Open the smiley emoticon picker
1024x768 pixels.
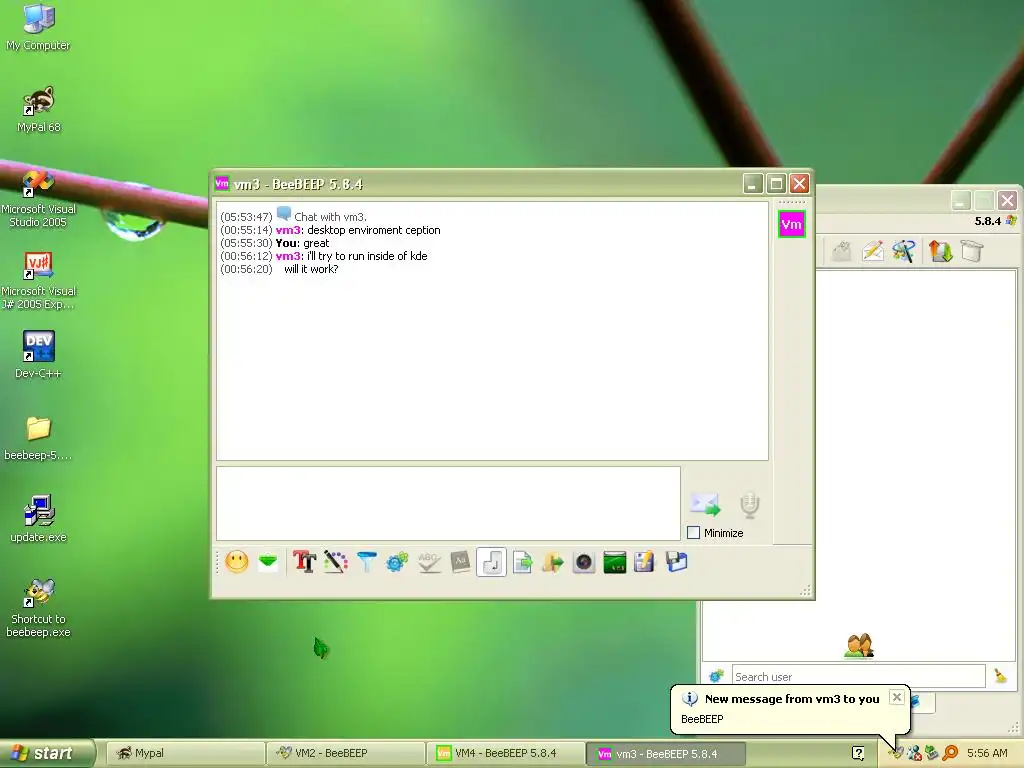237,562
